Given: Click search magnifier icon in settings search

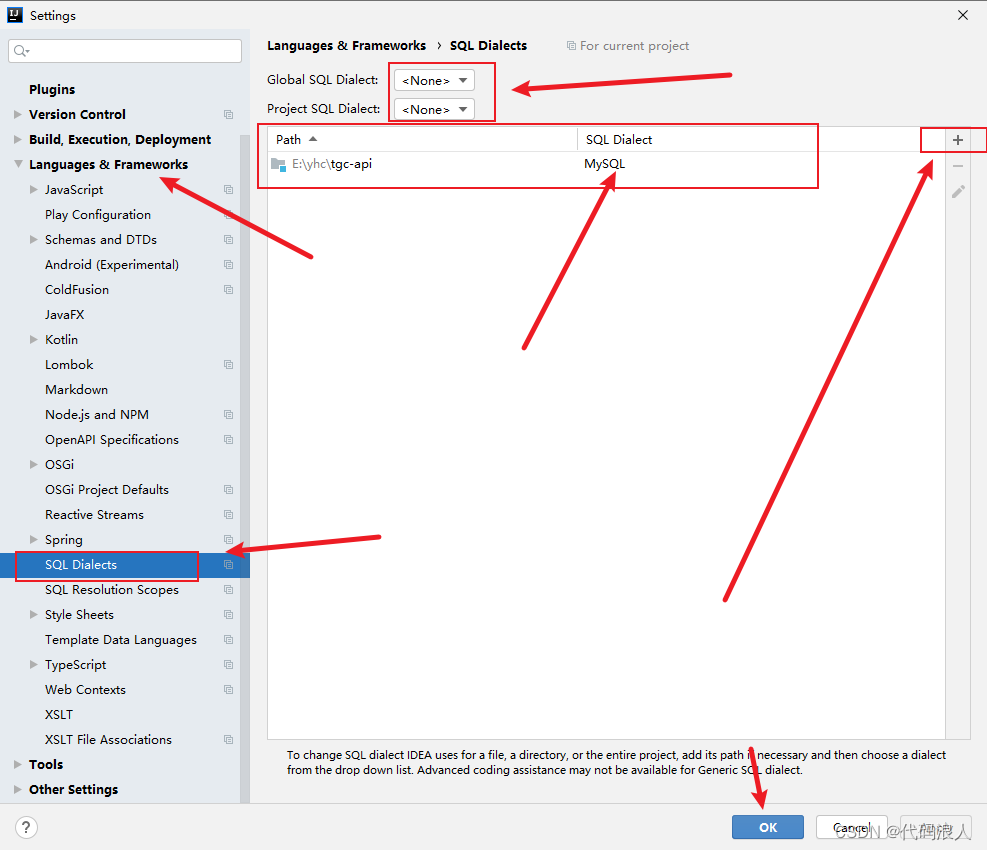Looking at the screenshot, I should 21,51.
